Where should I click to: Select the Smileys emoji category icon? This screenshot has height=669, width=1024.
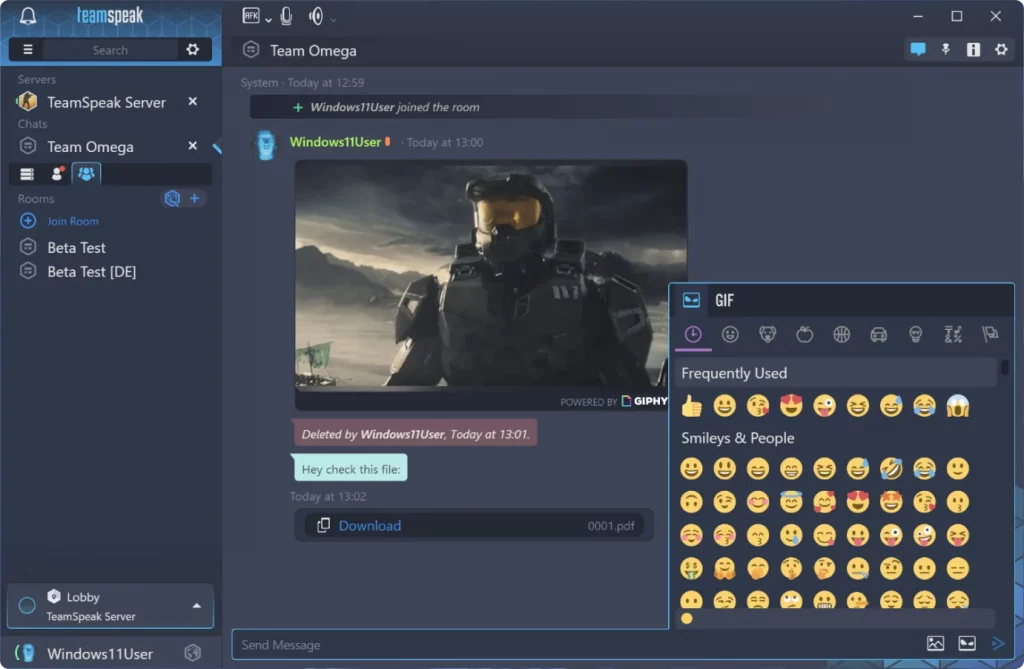pos(730,334)
